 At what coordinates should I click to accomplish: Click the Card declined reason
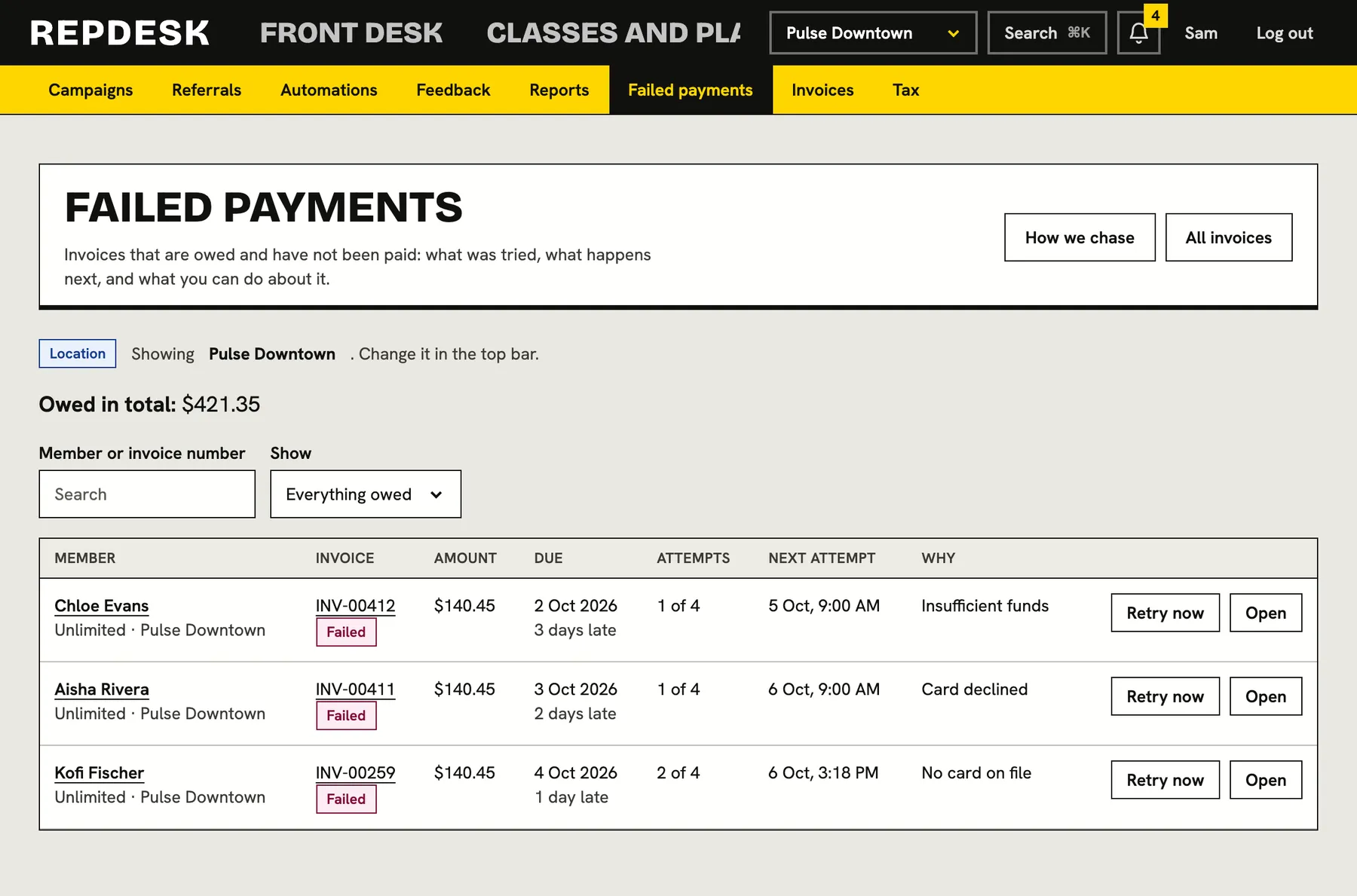[x=974, y=690]
